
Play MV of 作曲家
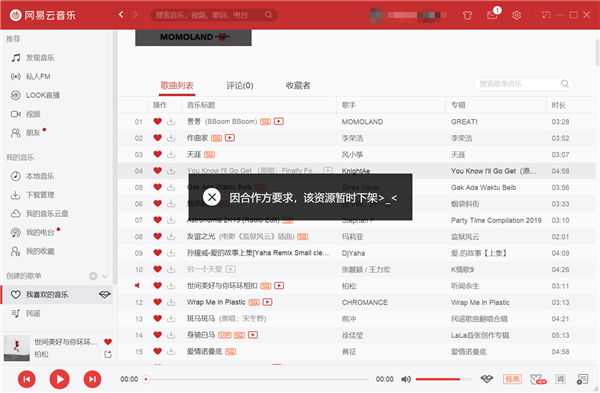(230, 138)
